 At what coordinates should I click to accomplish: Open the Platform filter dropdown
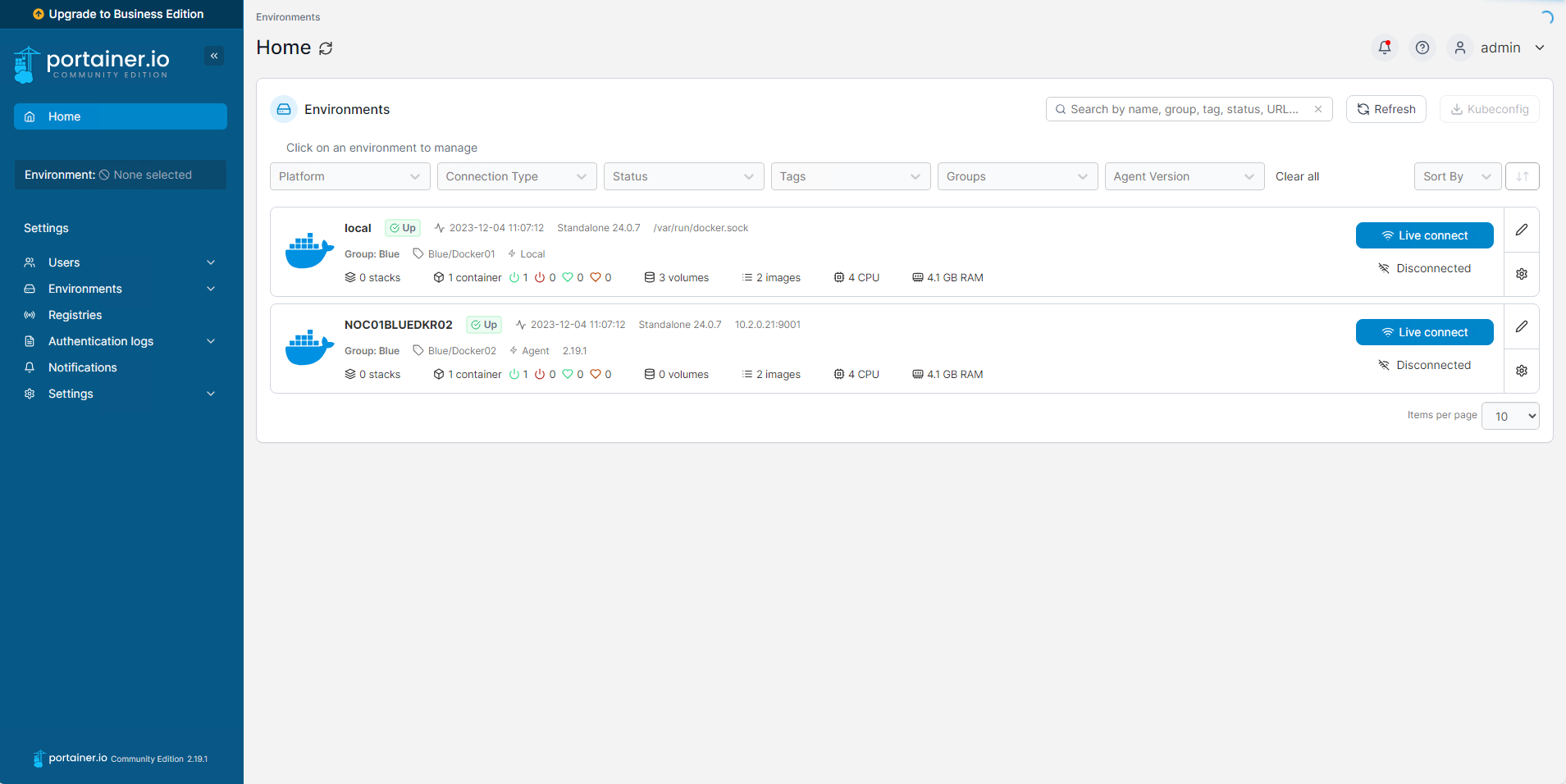tap(349, 176)
